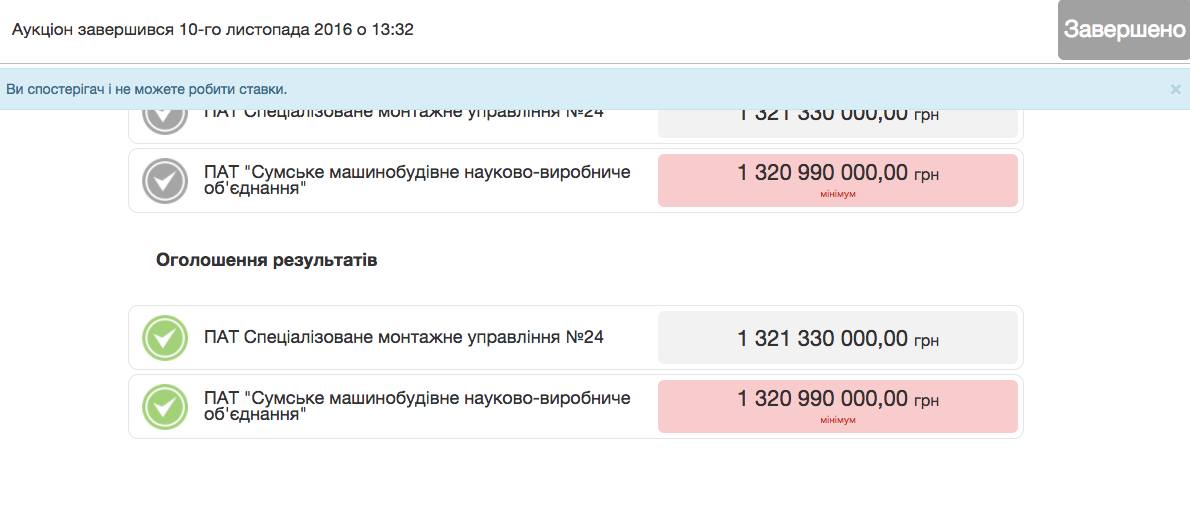Click the green checkmark beside Спеціалізоване монтажне управління №24

(165, 338)
